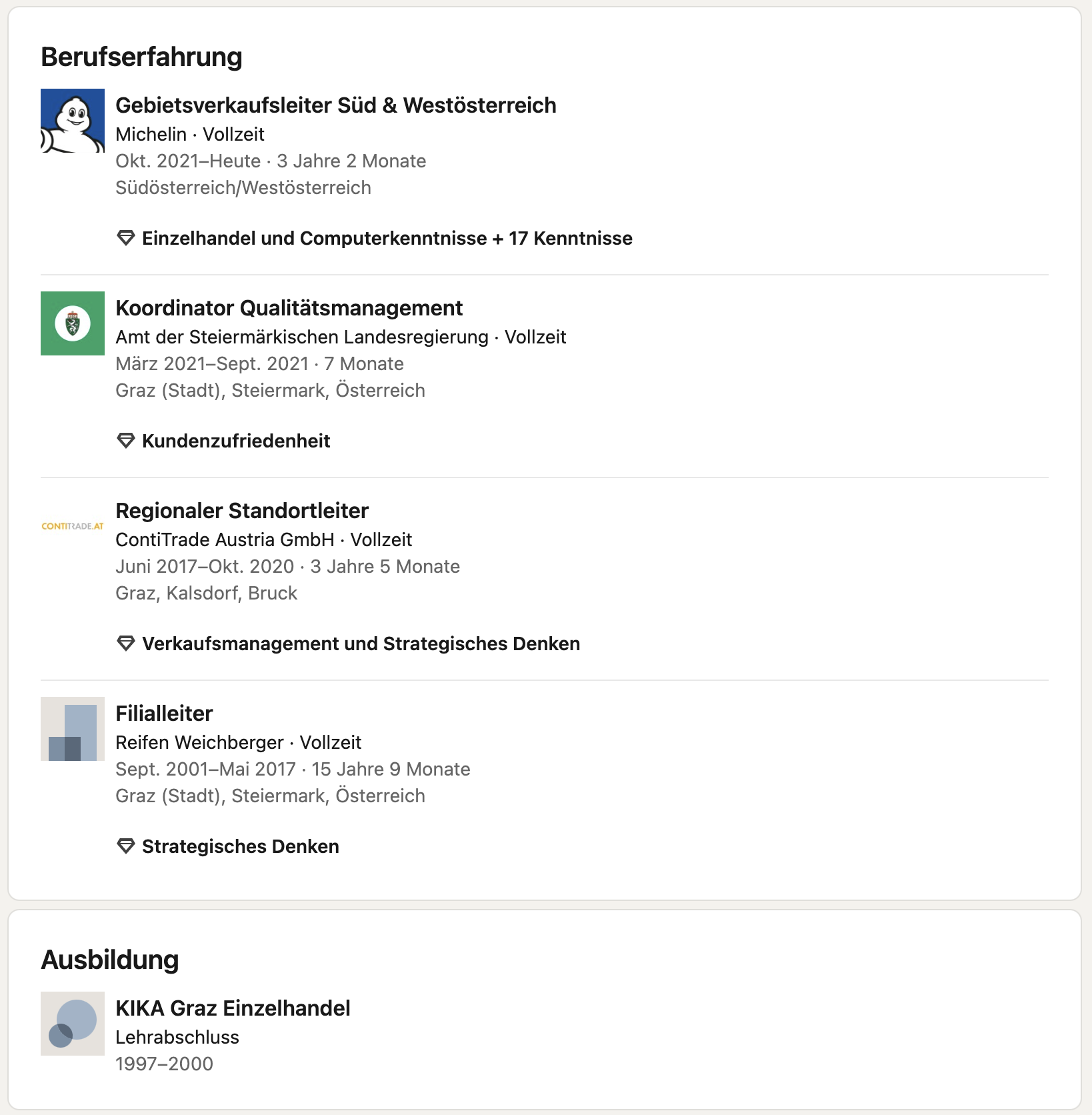1092x1115 pixels.
Task: Click diamond icon beside Kundenzufriedenheit
Action: pyautogui.click(x=126, y=441)
